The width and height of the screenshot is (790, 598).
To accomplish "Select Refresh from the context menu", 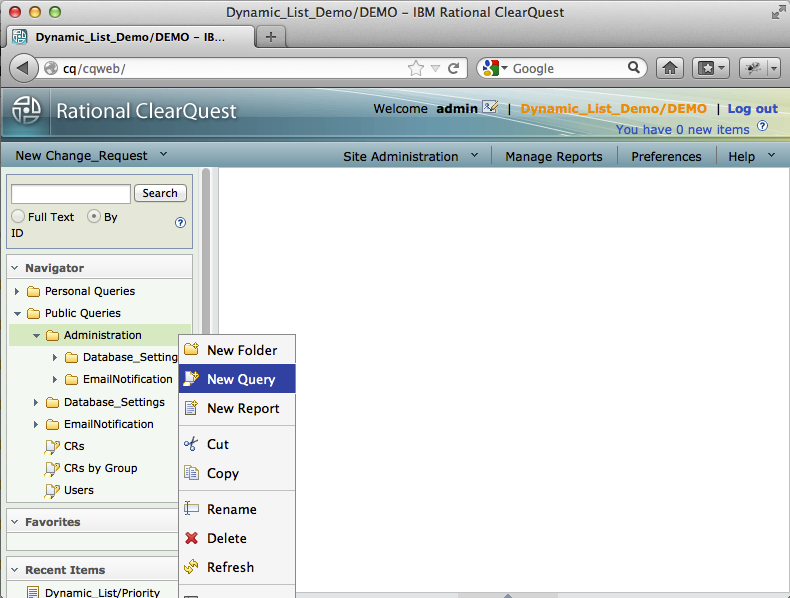I will [237, 567].
